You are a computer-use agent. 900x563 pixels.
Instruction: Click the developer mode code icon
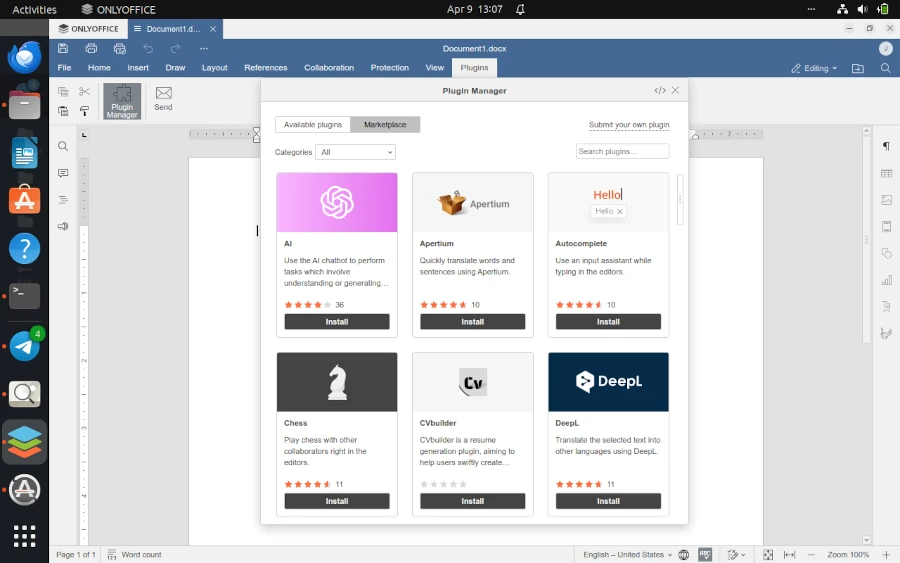(660, 90)
